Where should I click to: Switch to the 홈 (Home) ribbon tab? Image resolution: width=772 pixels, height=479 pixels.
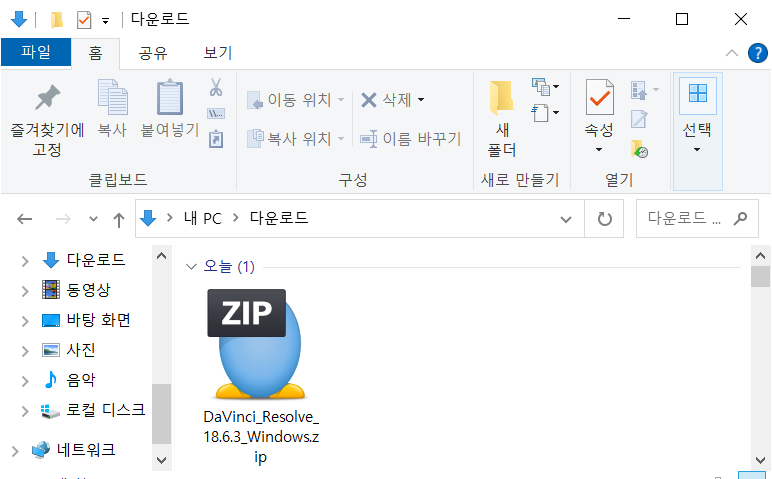pos(96,53)
